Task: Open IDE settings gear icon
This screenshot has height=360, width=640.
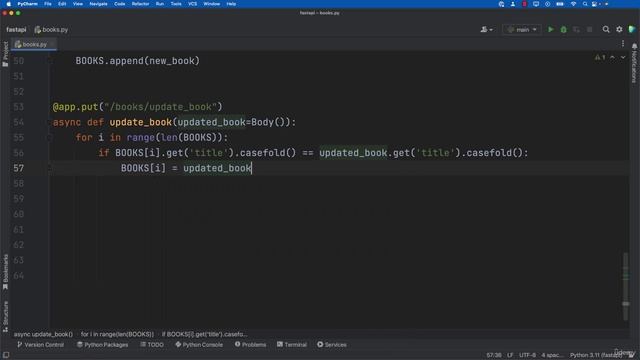Action: pyautogui.click(x=619, y=29)
